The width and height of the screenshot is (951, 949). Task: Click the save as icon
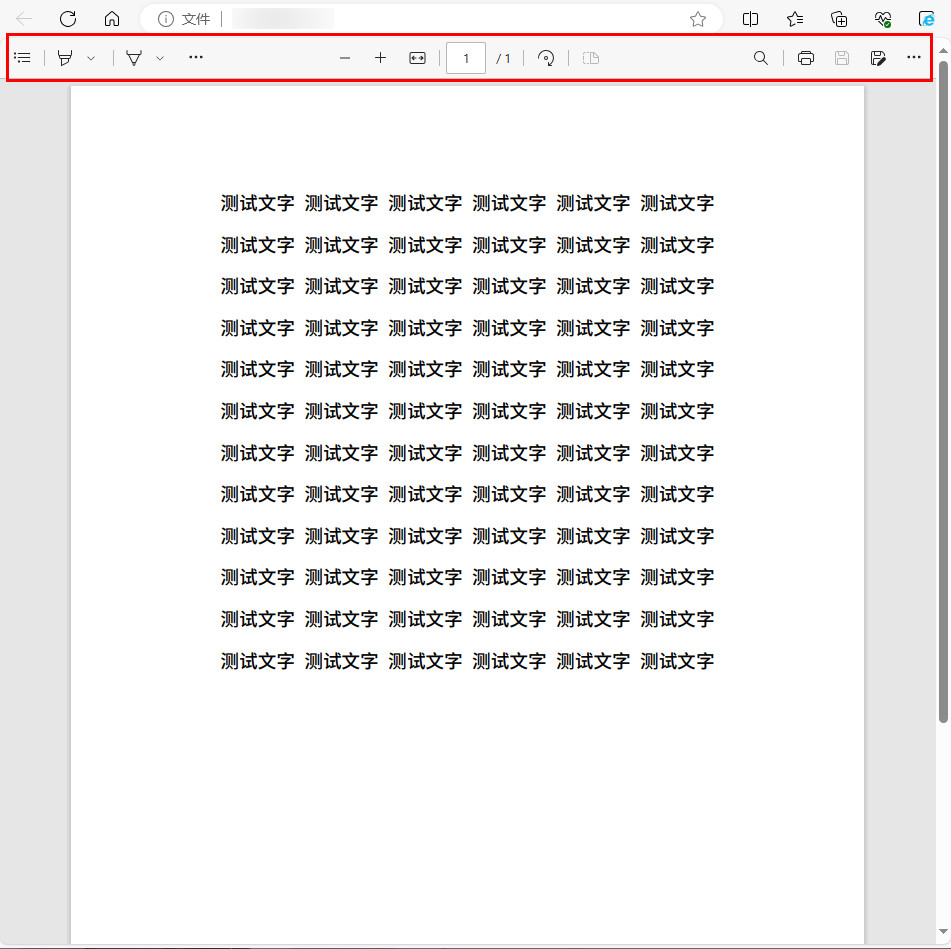[878, 58]
